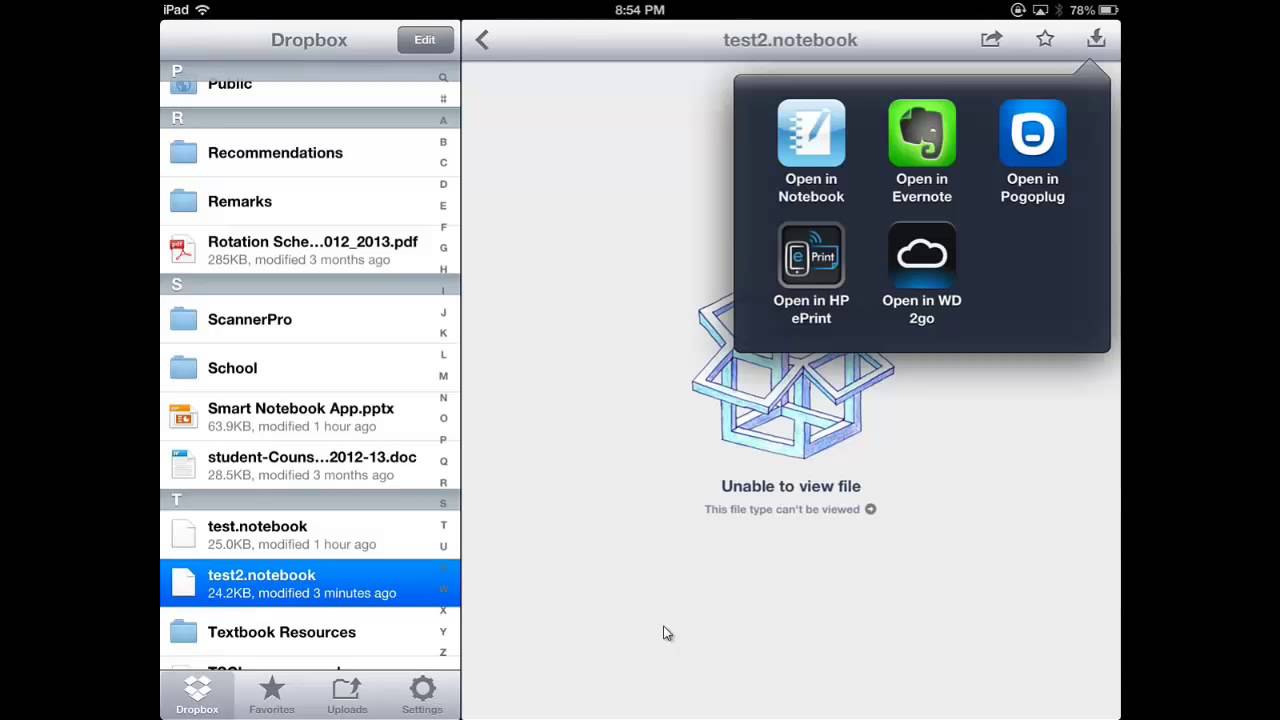Open the Public folder
1280x720 pixels.
310,88
